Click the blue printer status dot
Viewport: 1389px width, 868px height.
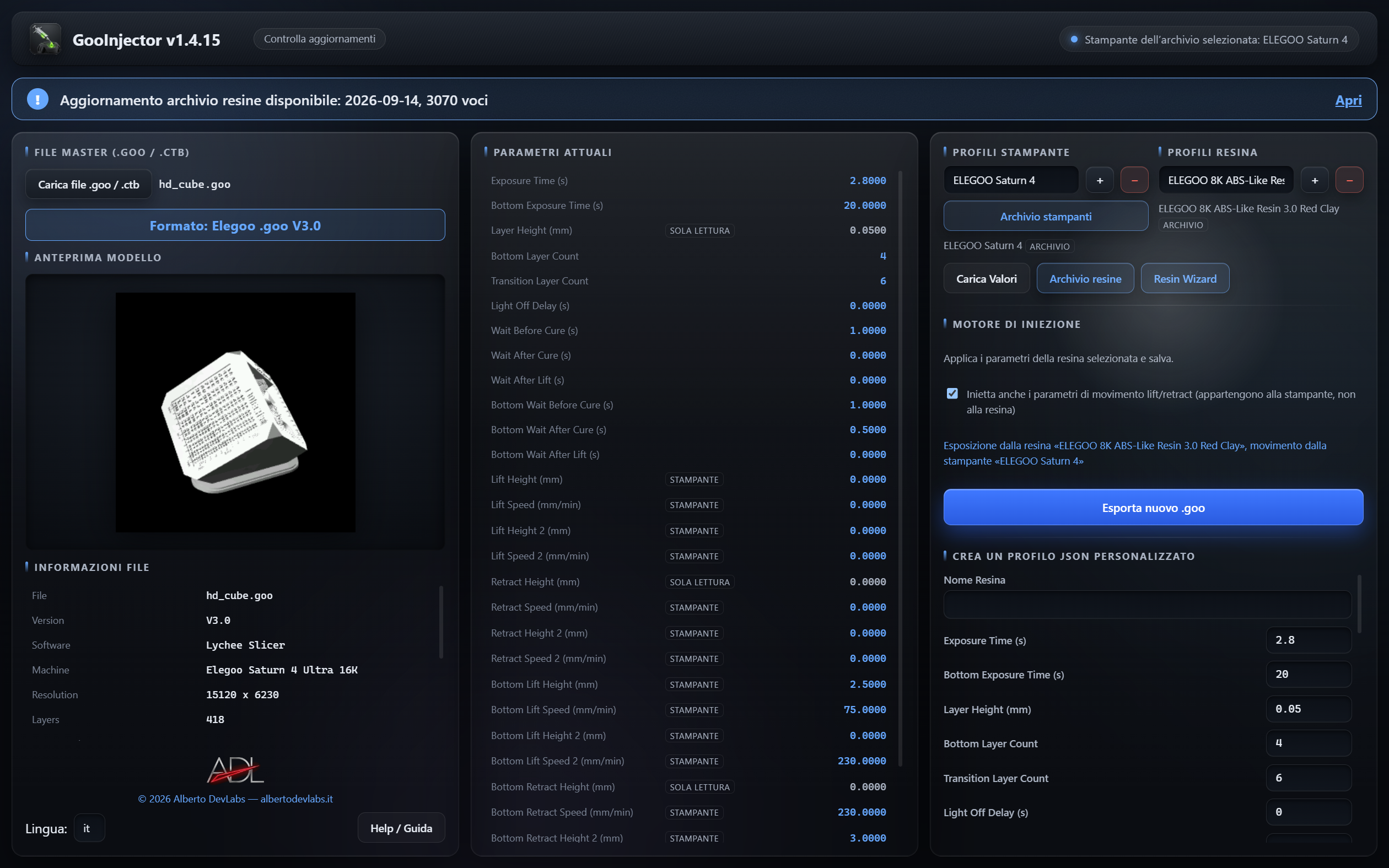1074,40
